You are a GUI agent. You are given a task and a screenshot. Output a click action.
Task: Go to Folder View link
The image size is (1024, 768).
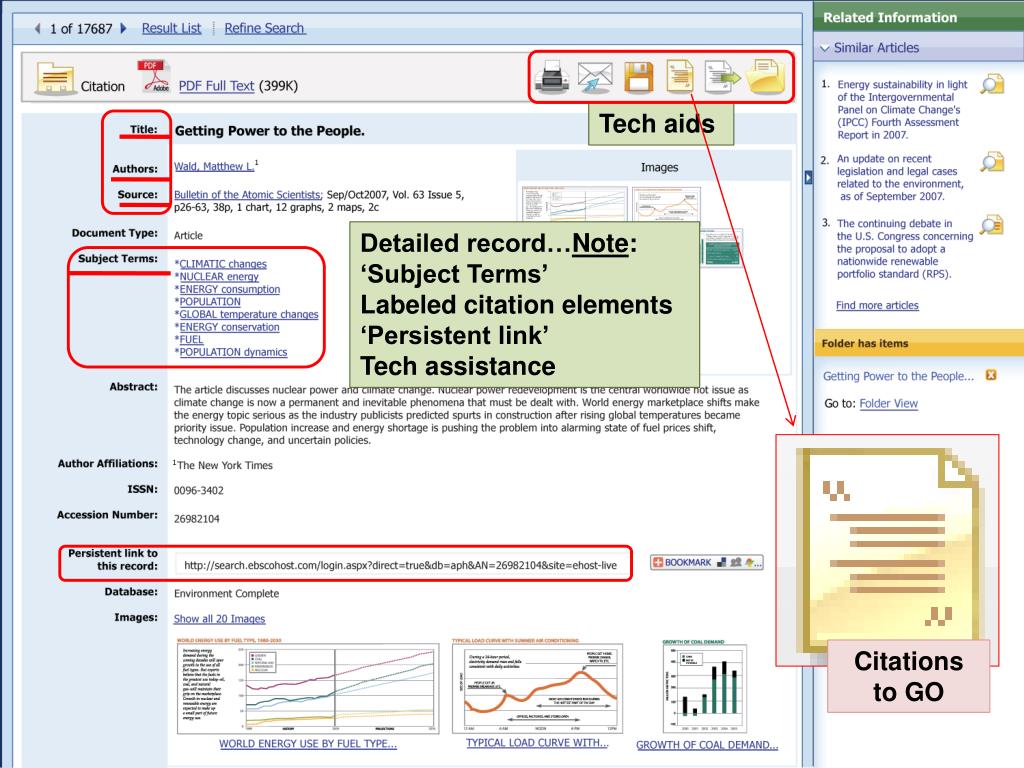pos(888,404)
